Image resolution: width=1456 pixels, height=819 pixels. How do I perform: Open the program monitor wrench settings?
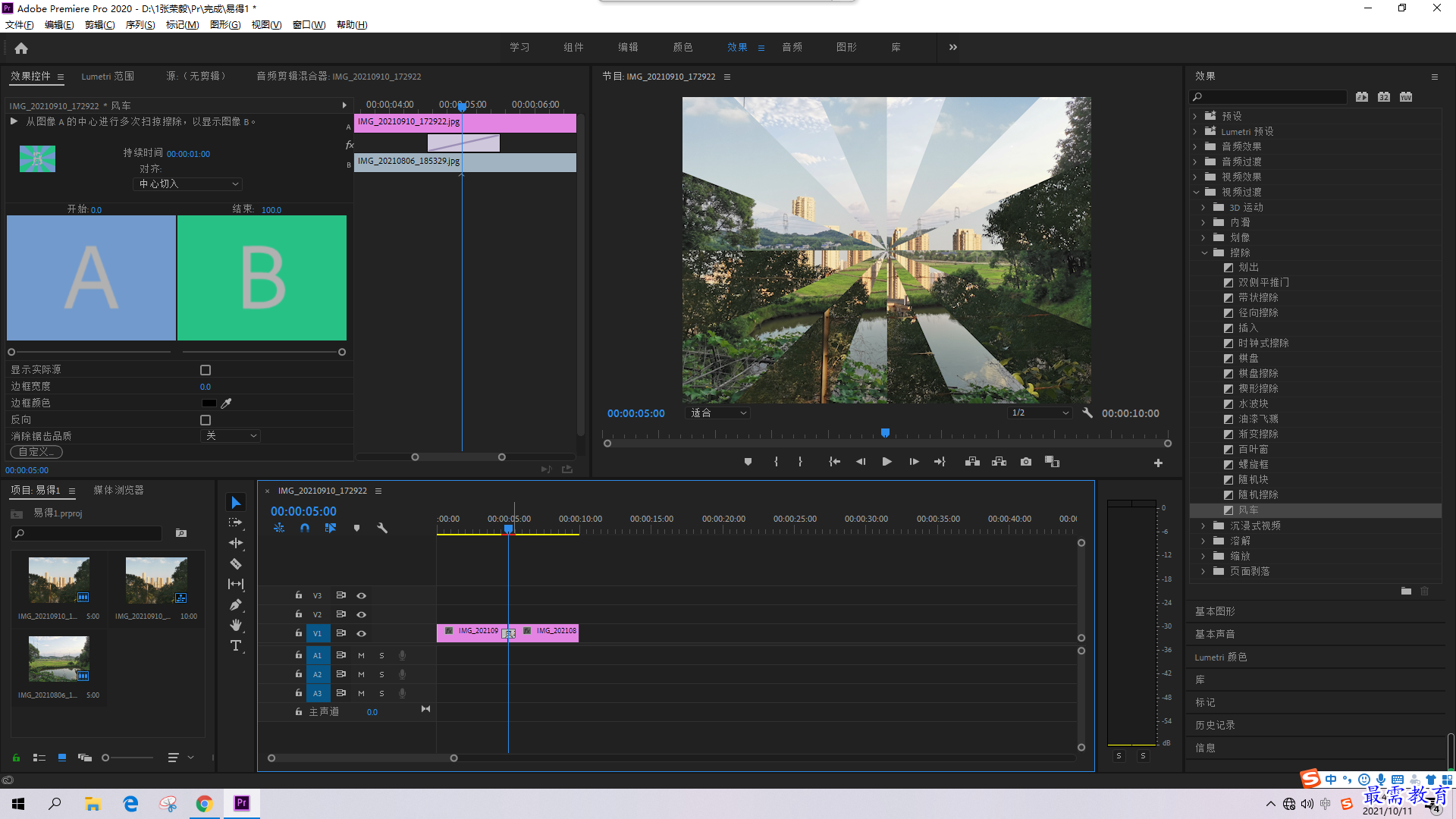[x=1087, y=413]
